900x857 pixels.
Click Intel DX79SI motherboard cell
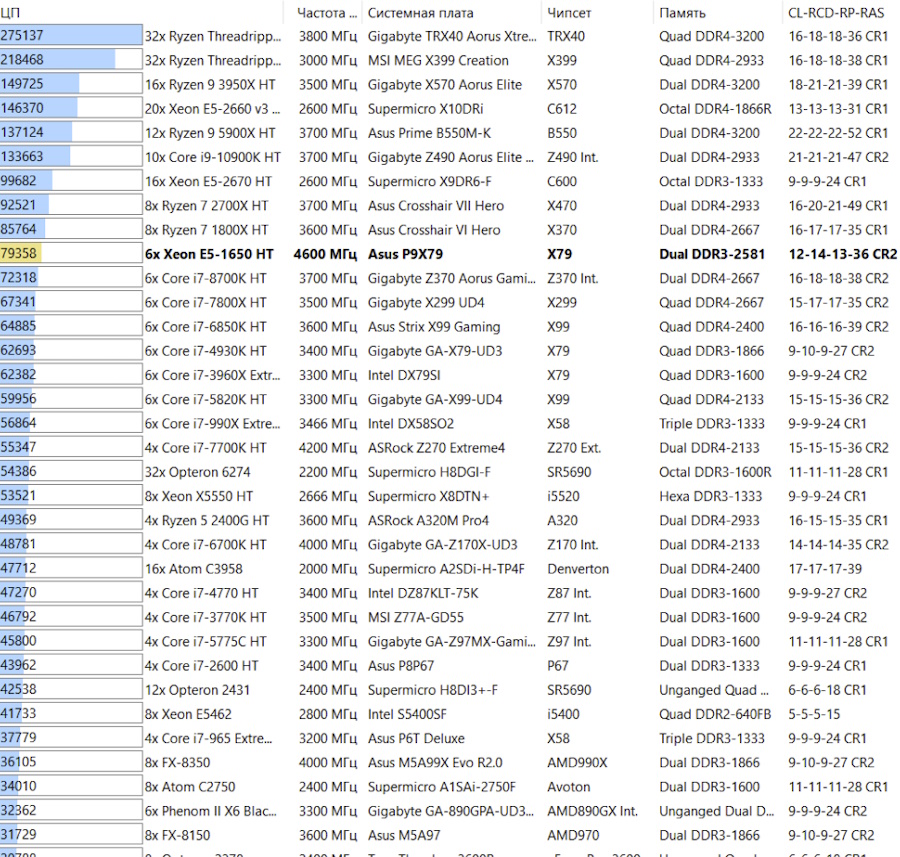[x=404, y=375]
